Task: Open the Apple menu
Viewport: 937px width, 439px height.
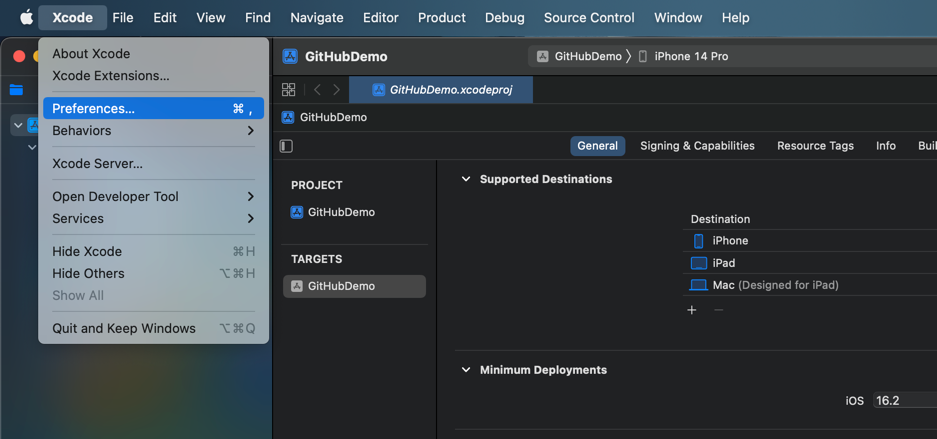Action: pos(27,17)
